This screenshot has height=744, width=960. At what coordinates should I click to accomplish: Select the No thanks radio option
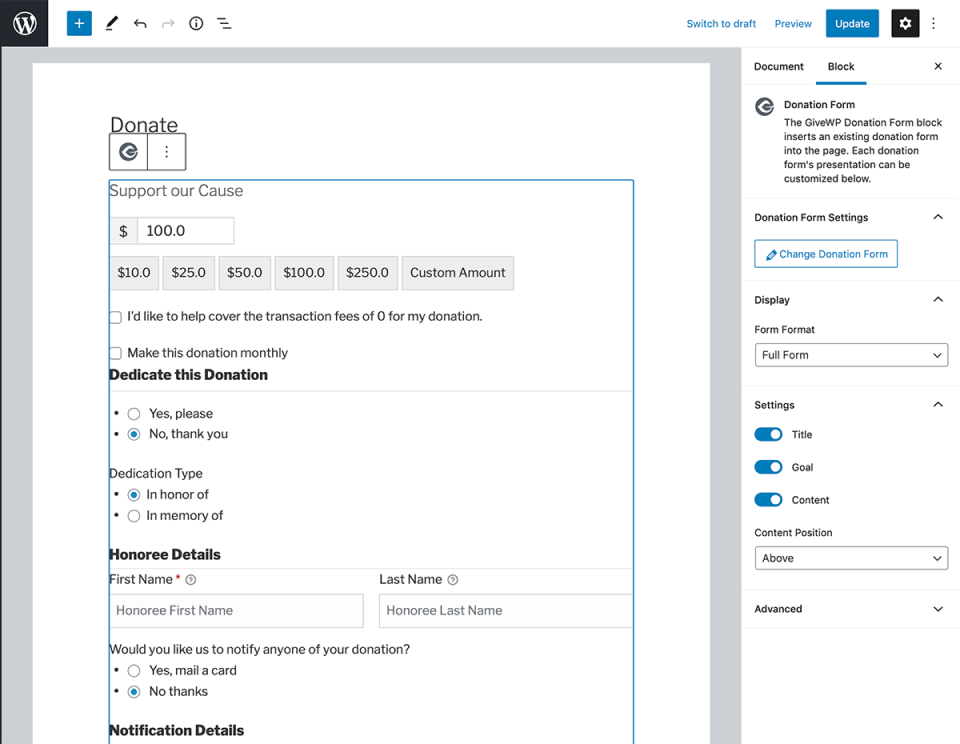pyautogui.click(x=133, y=692)
